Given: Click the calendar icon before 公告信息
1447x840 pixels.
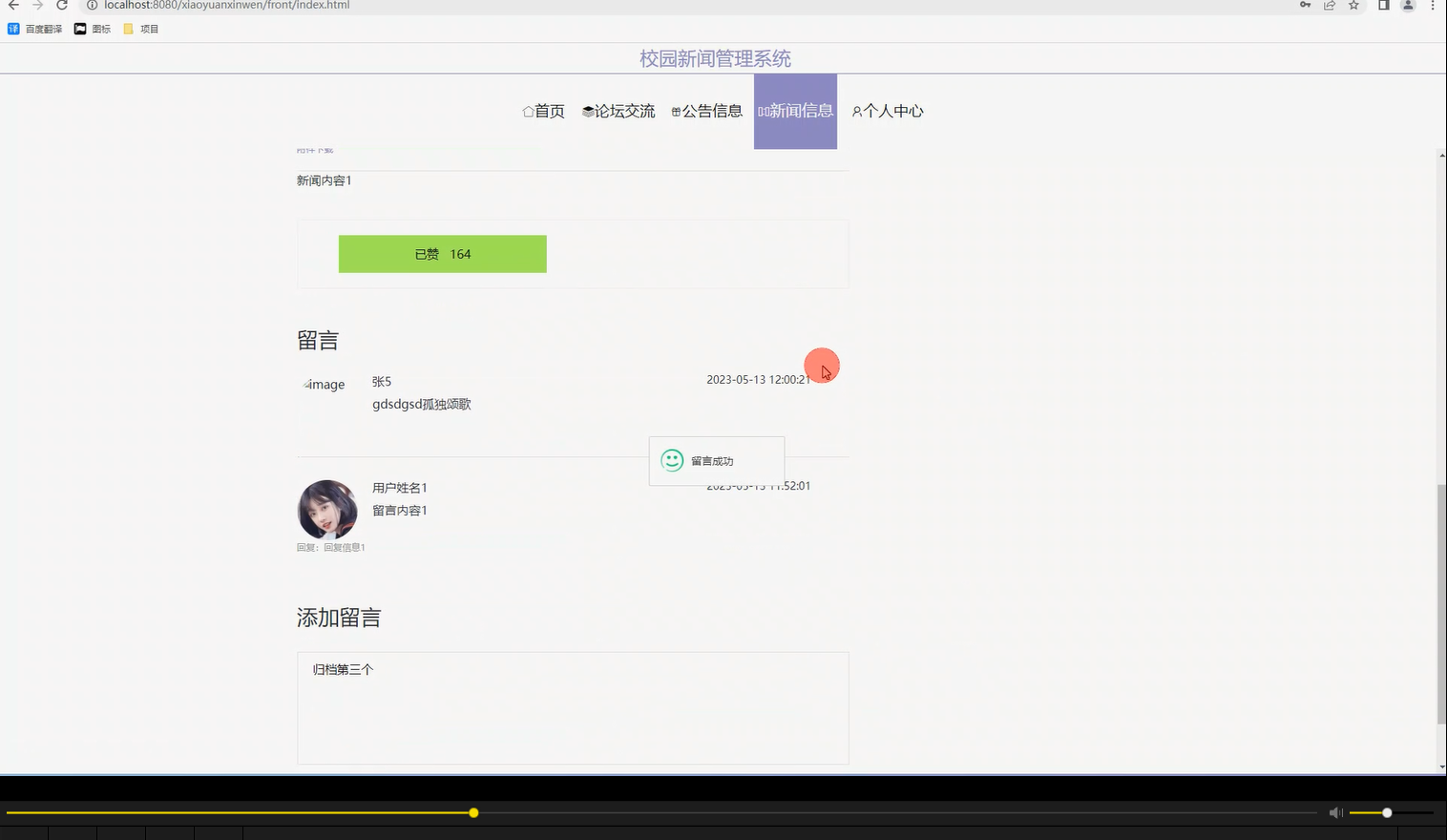Looking at the screenshot, I should [676, 111].
